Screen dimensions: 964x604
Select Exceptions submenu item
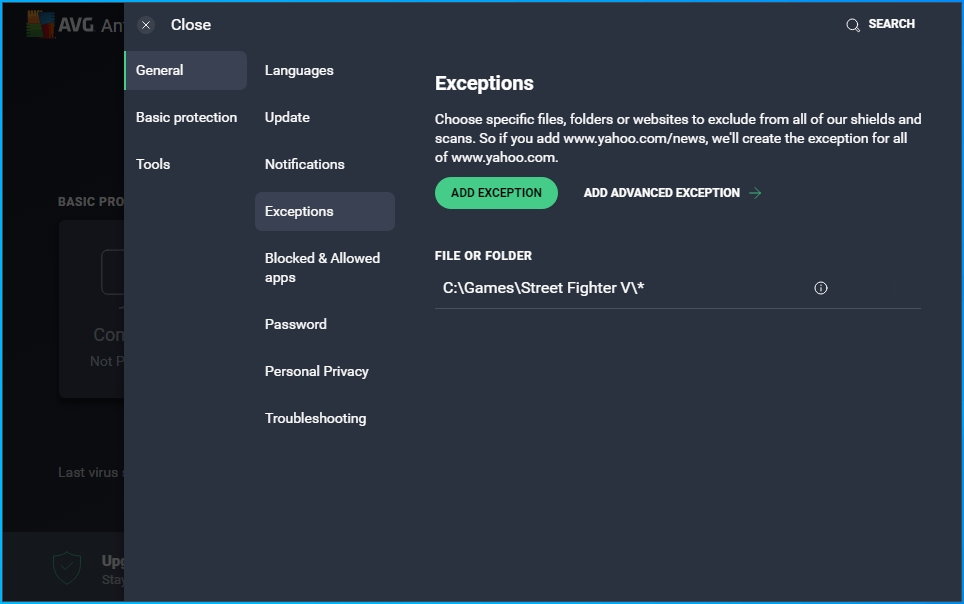pos(325,212)
